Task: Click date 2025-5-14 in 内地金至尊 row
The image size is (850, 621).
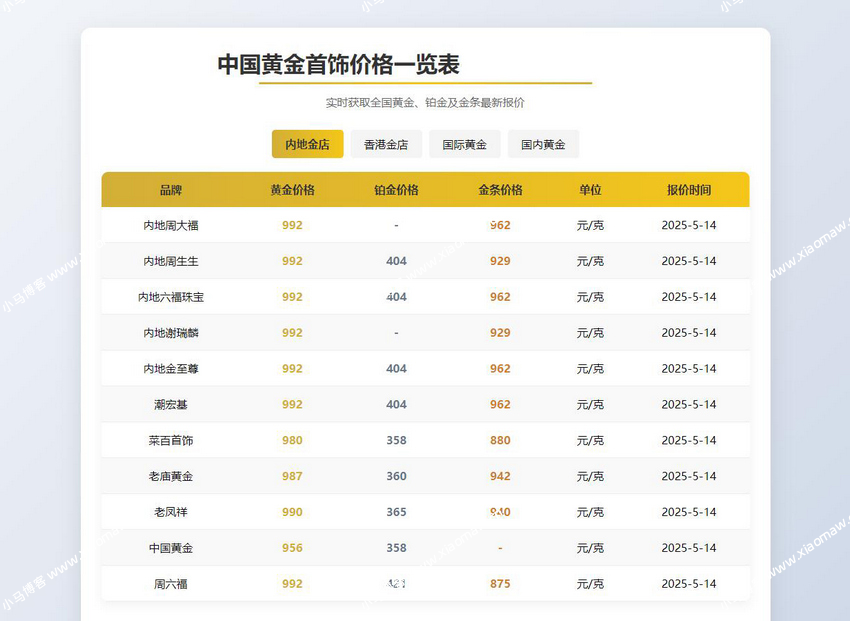Action: tap(689, 368)
